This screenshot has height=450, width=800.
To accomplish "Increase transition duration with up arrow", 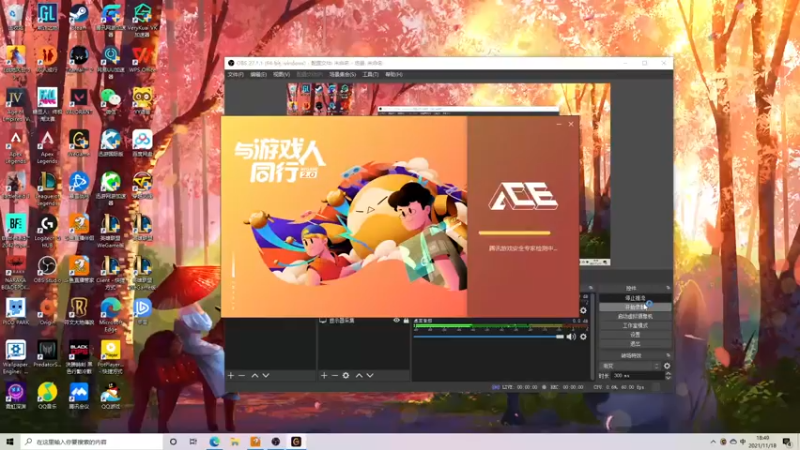I will (668, 373).
